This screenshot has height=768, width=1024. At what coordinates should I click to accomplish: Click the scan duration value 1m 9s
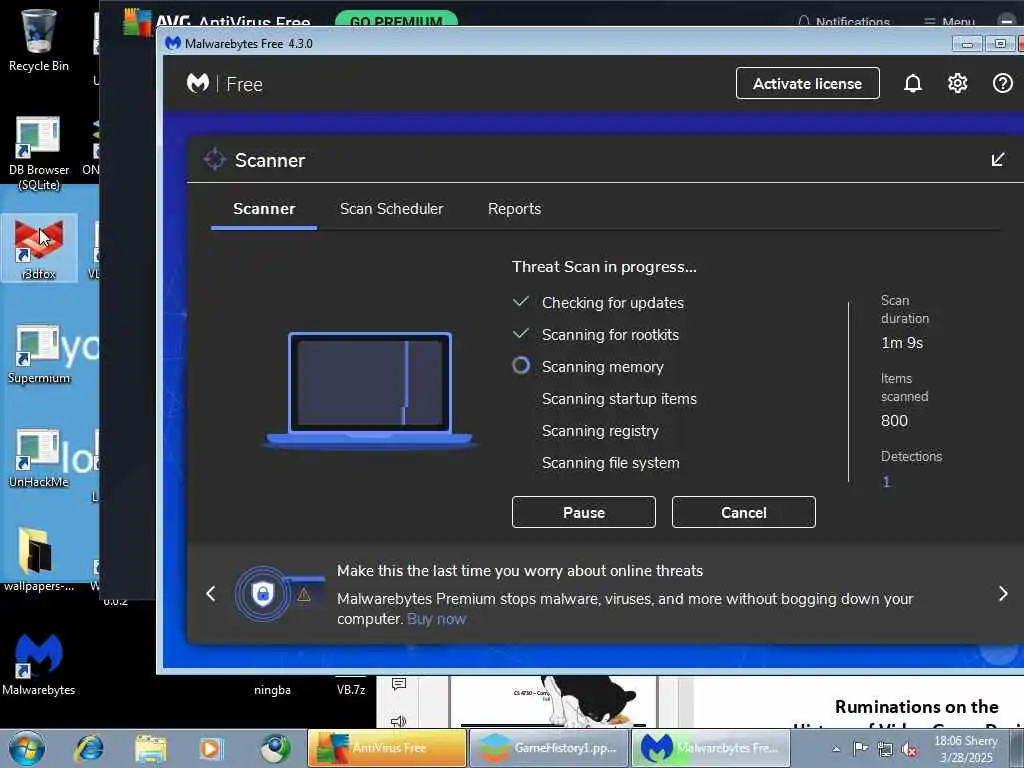pyautogui.click(x=902, y=343)
